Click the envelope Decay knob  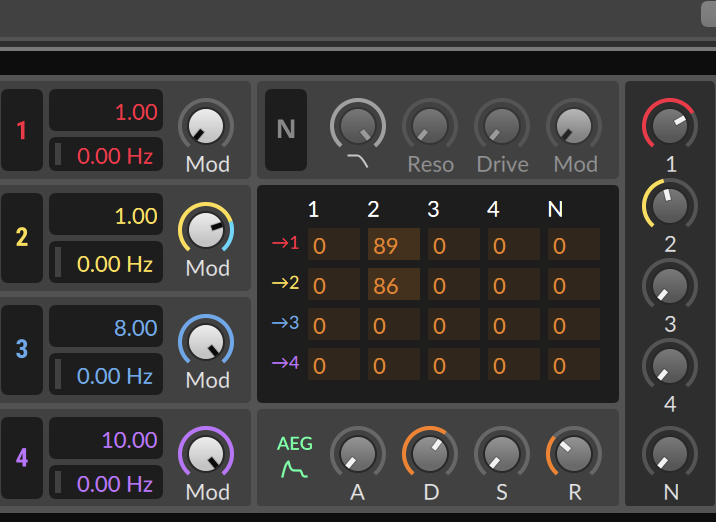tap(430, 453)
